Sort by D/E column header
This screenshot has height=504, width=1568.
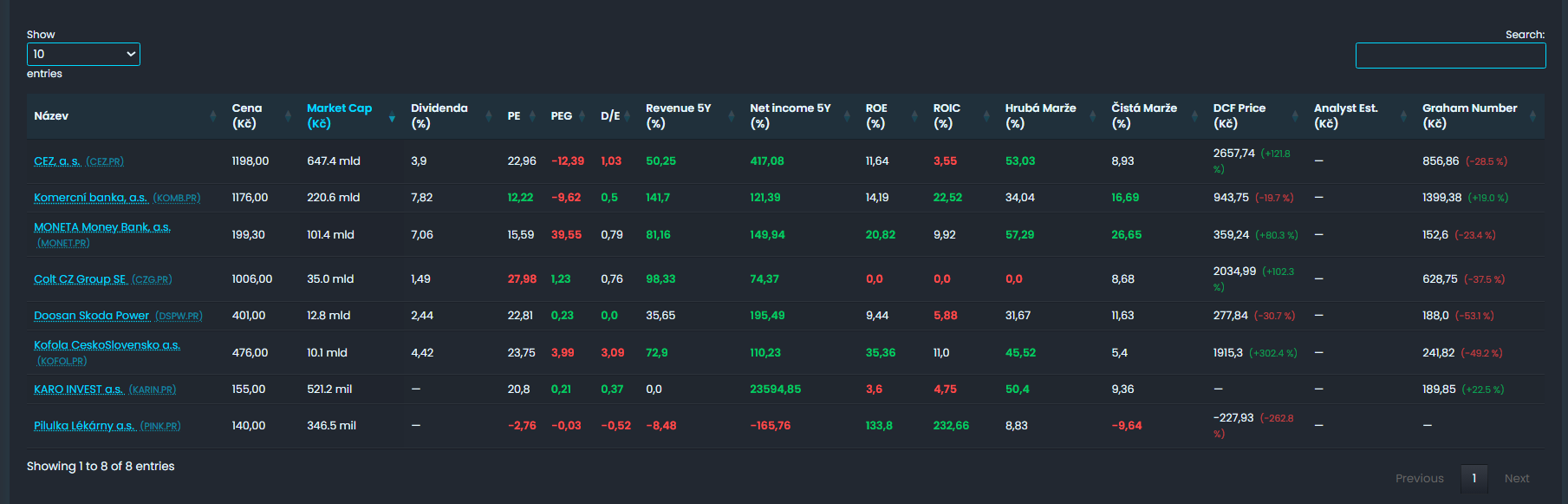pyautogui.click(x=616, y=116)
